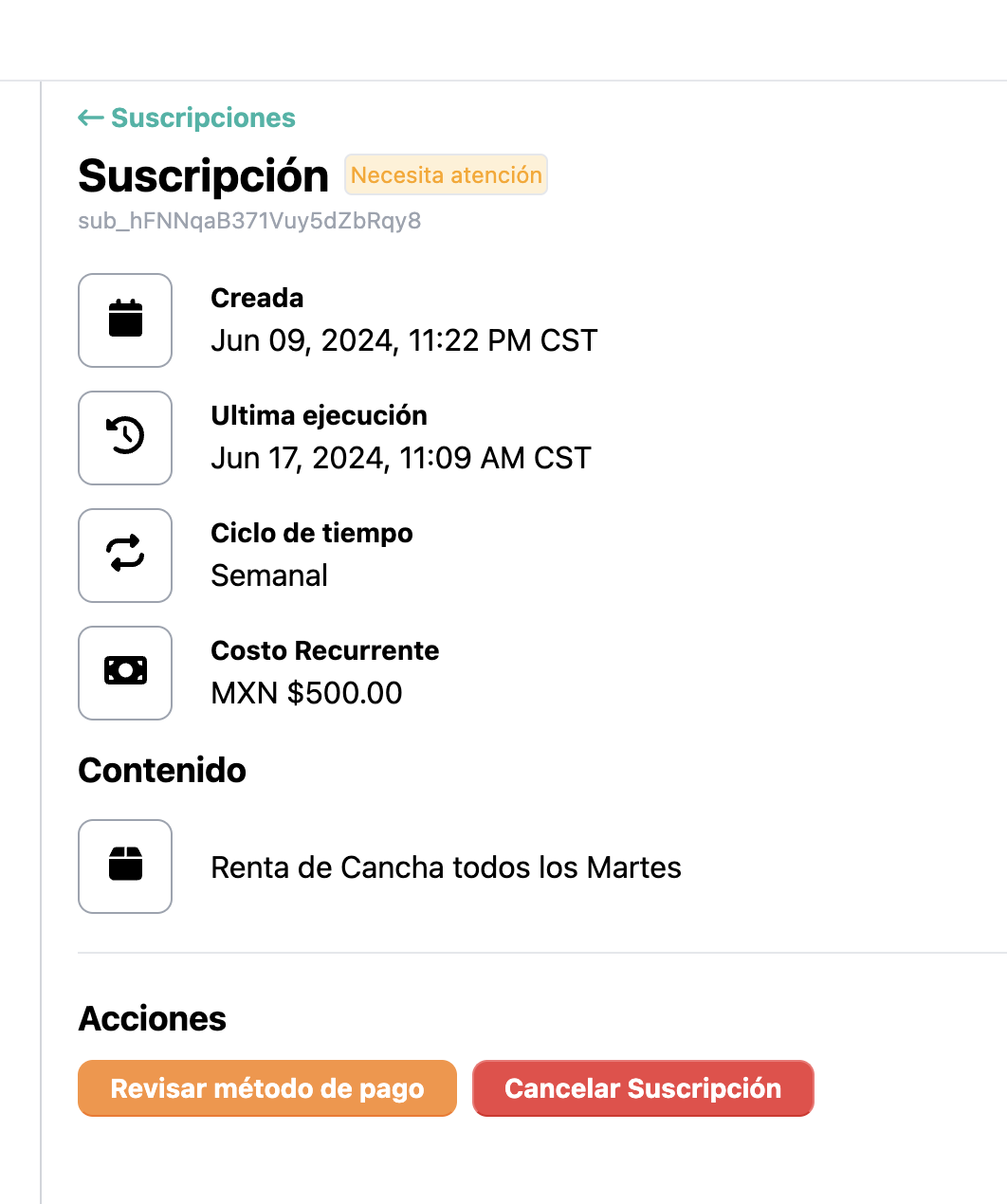Click the box icon under Contenido
Viewport: 1007px width, 1204px height.
coord(125,866)
